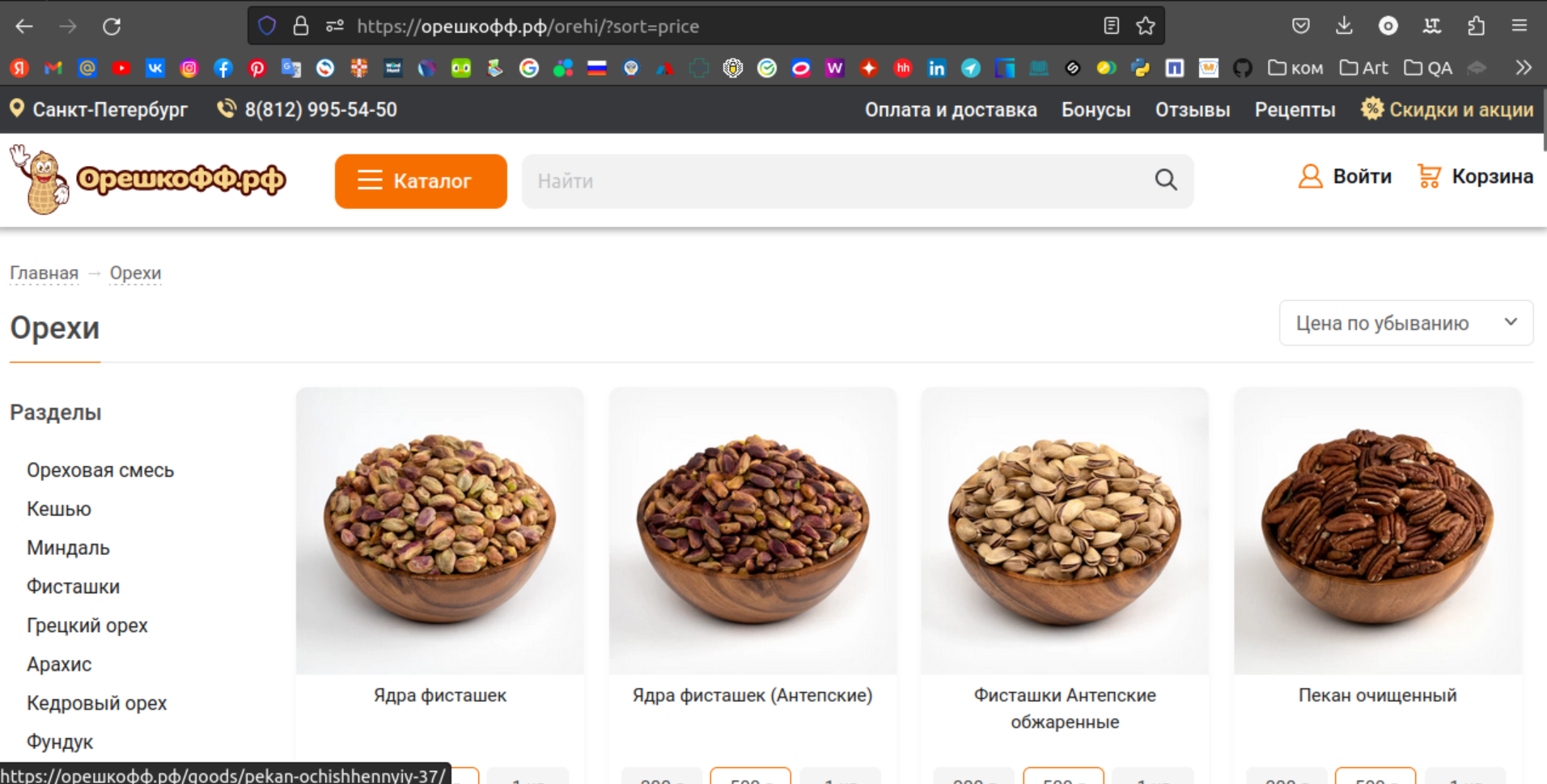Viewport: 1547px width, 784px height.
Task: Open the 'ком' bookmarks folder
Action: [1295, 68]
